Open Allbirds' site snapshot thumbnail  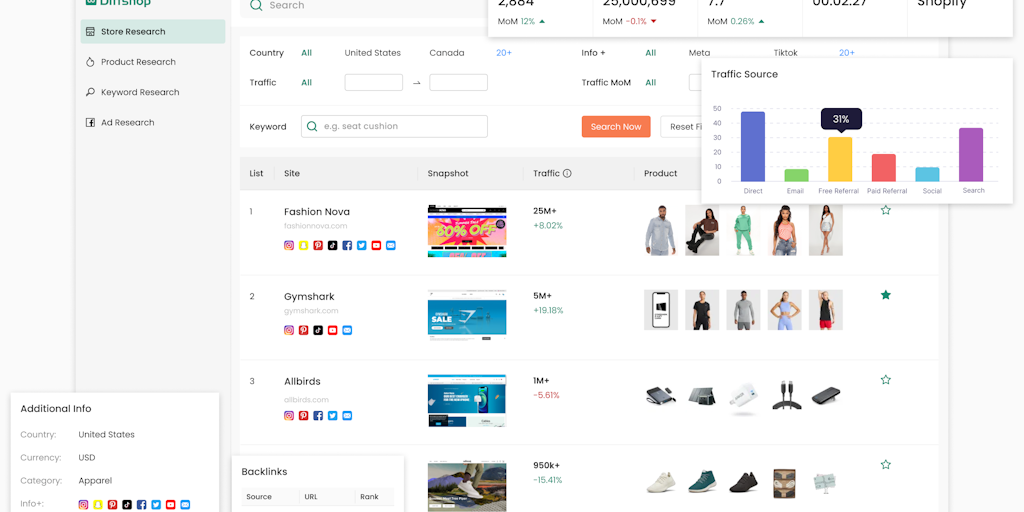[x=467, y=400]
